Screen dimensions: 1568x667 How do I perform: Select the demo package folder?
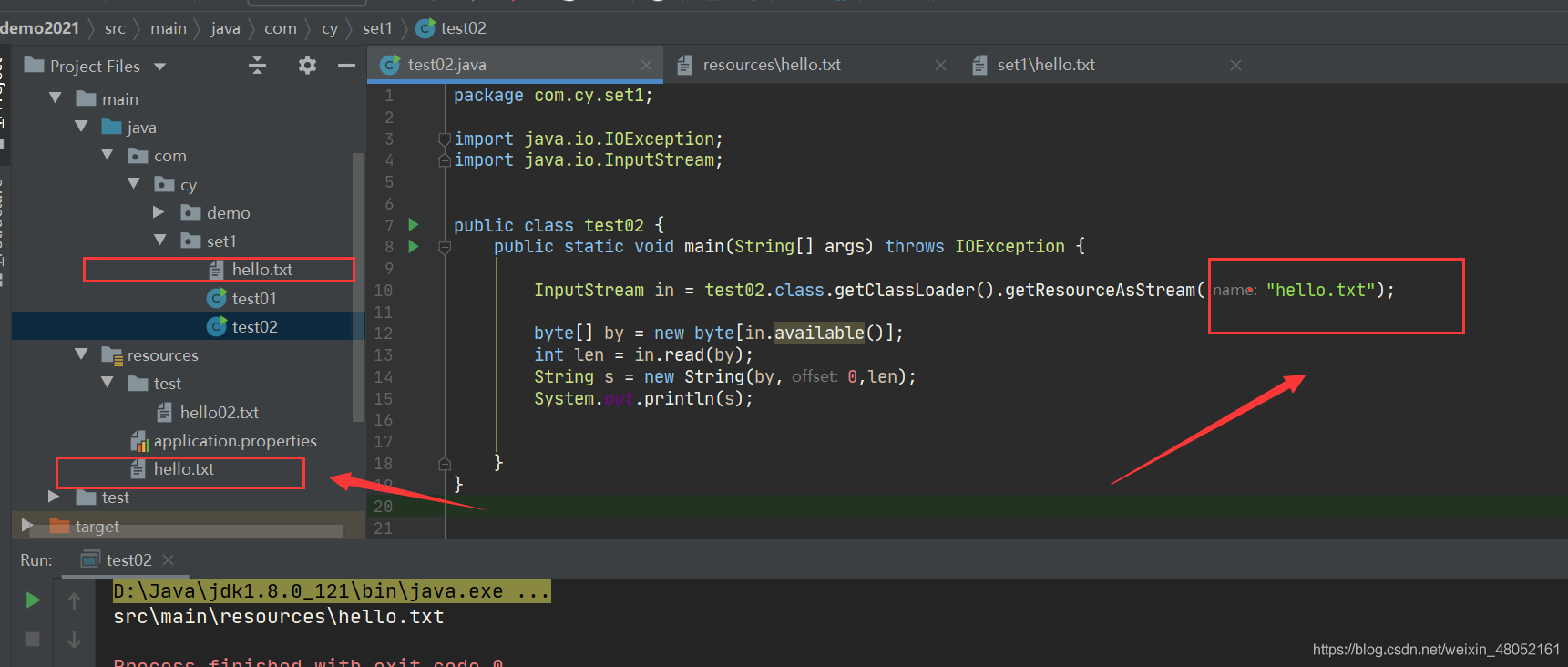(216, 212)
